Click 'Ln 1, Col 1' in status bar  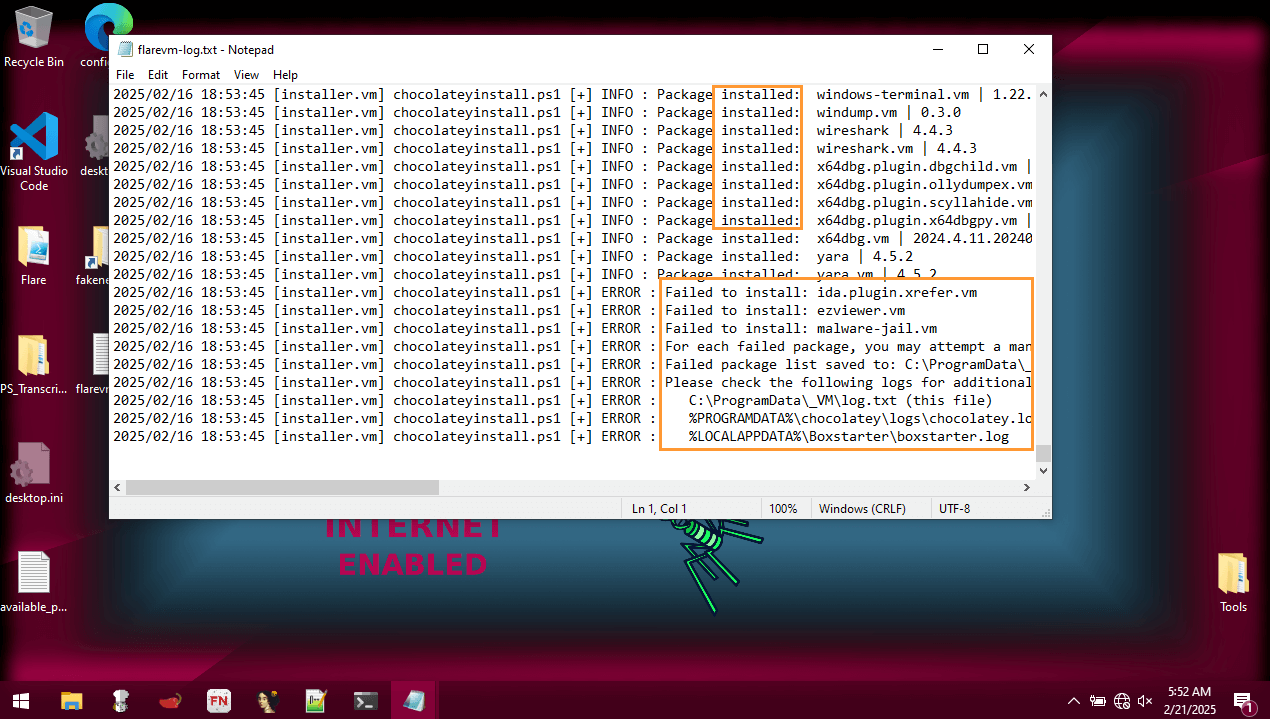659,508
